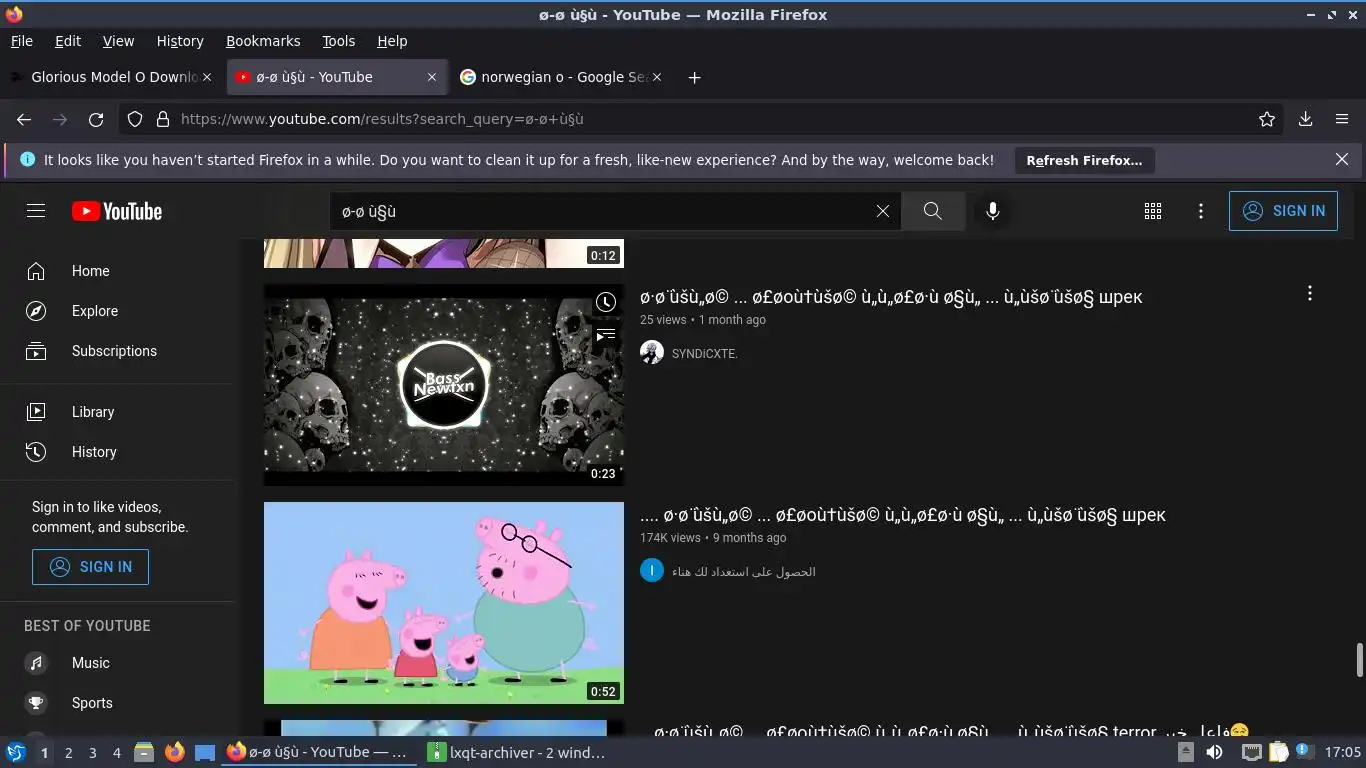The height and width of the screenshot is (768, 1366).
Task: Click the network tray icon
Action: (x=1251, y=752)
